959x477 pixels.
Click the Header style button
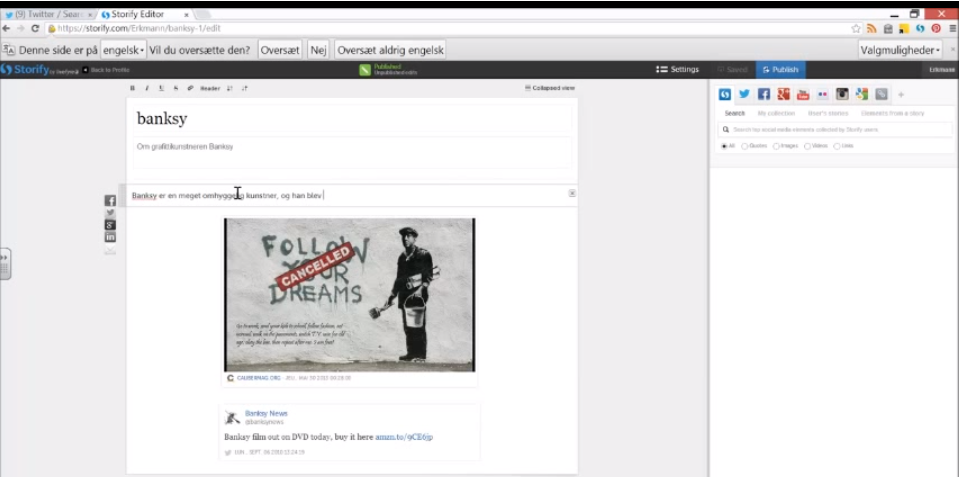tap(210, 88)
